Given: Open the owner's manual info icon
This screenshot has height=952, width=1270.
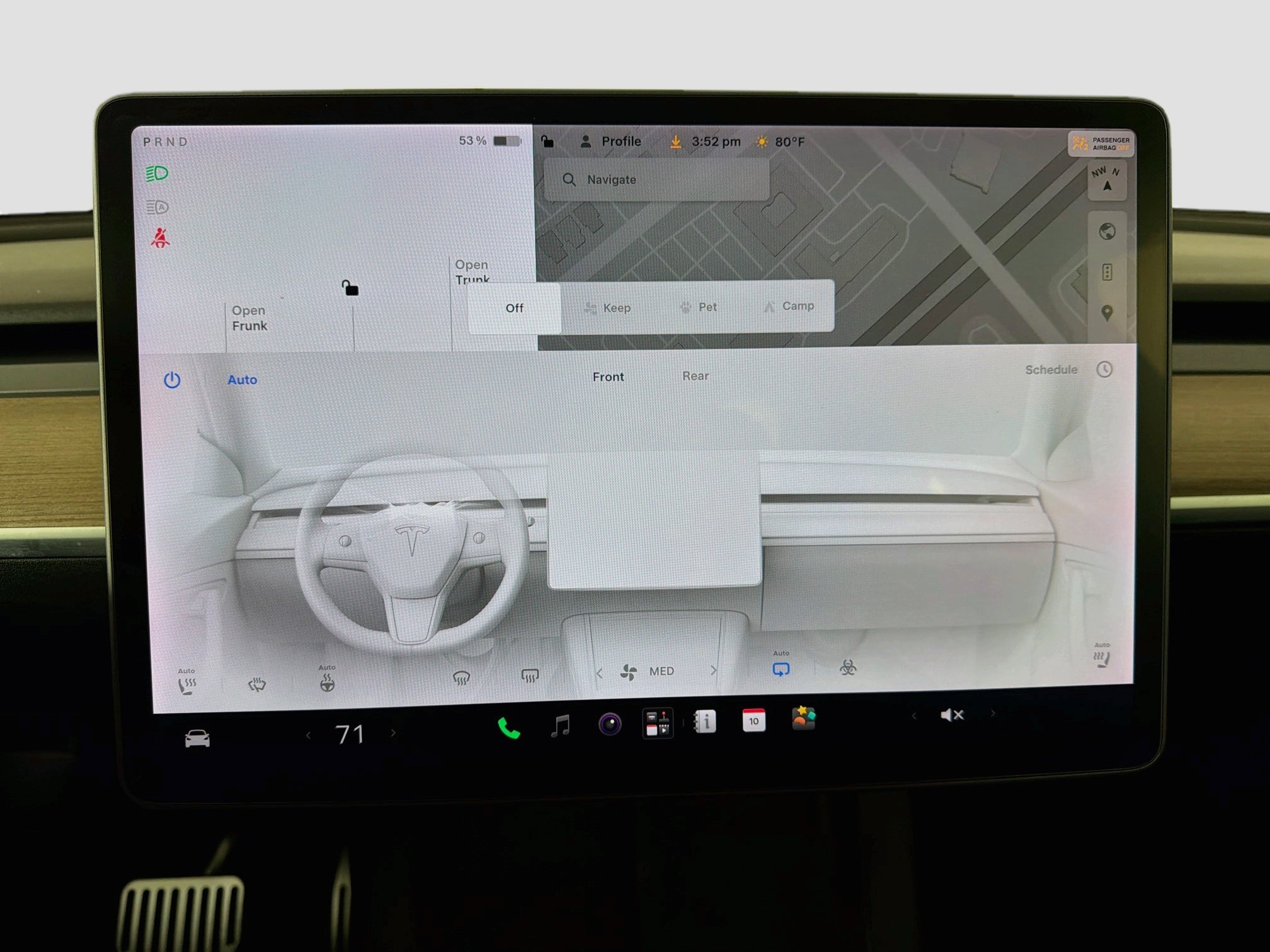Looking at the screenshot, I should coord(705,722).
